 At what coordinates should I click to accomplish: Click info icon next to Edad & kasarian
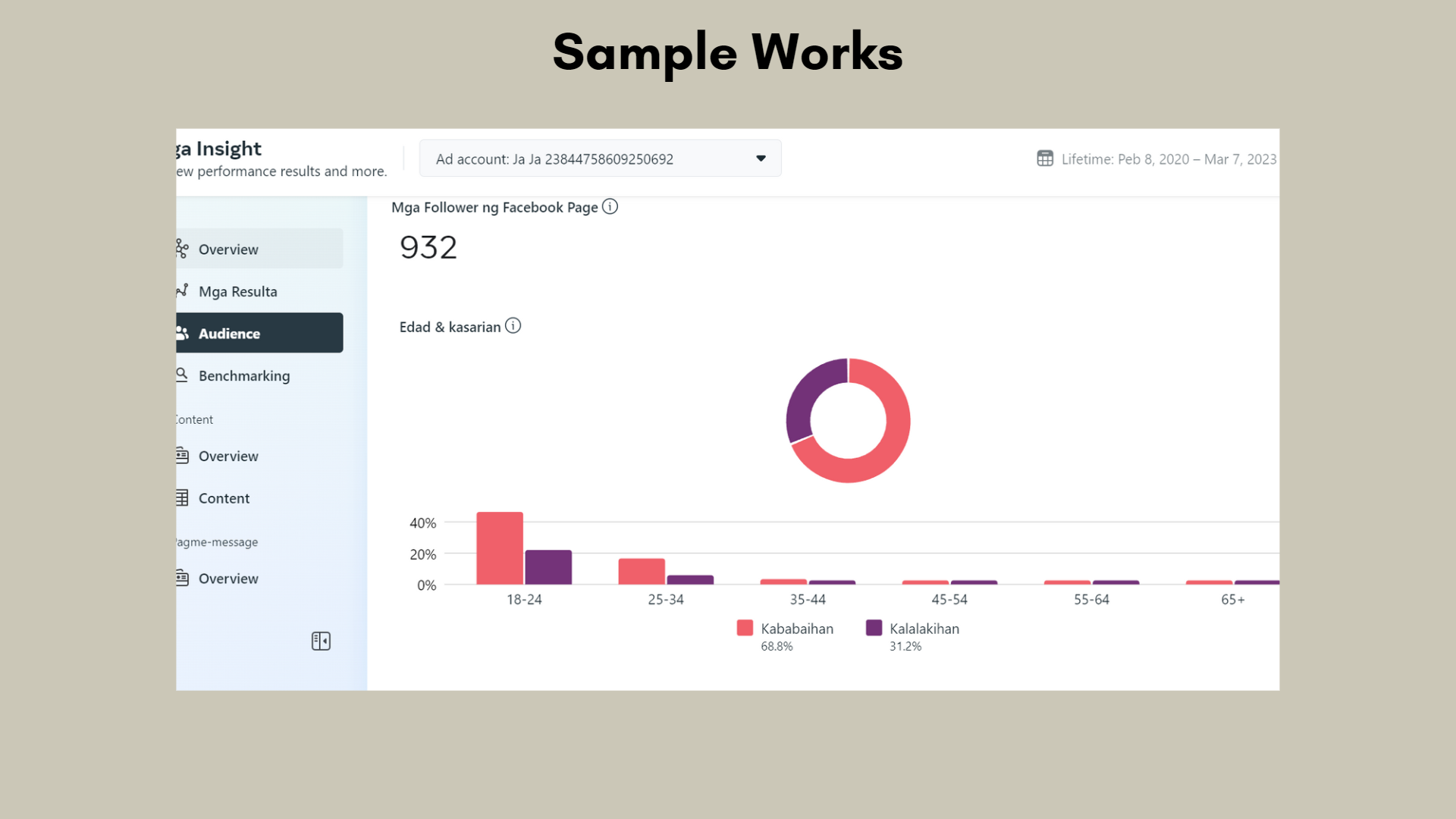pyautogui.click(x=513, y=326)
